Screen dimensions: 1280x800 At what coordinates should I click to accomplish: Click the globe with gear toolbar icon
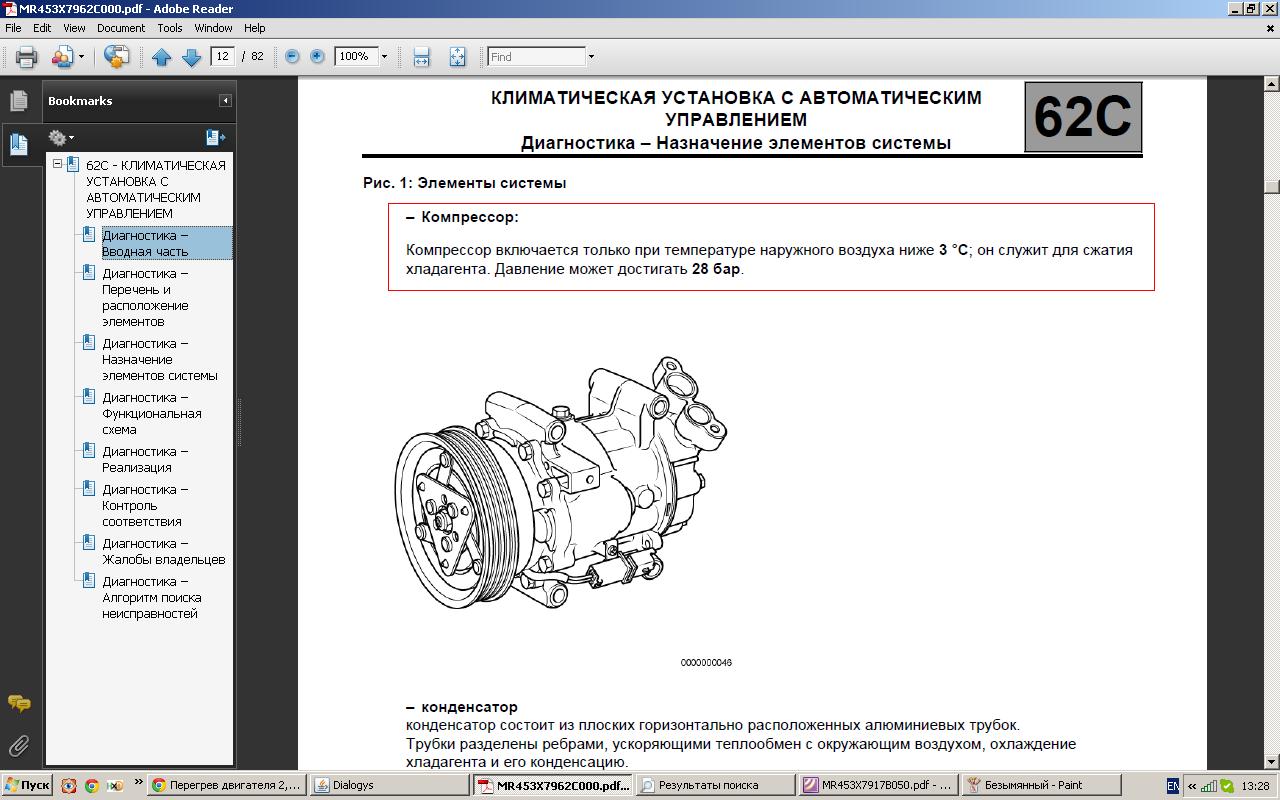coord(117,57)
